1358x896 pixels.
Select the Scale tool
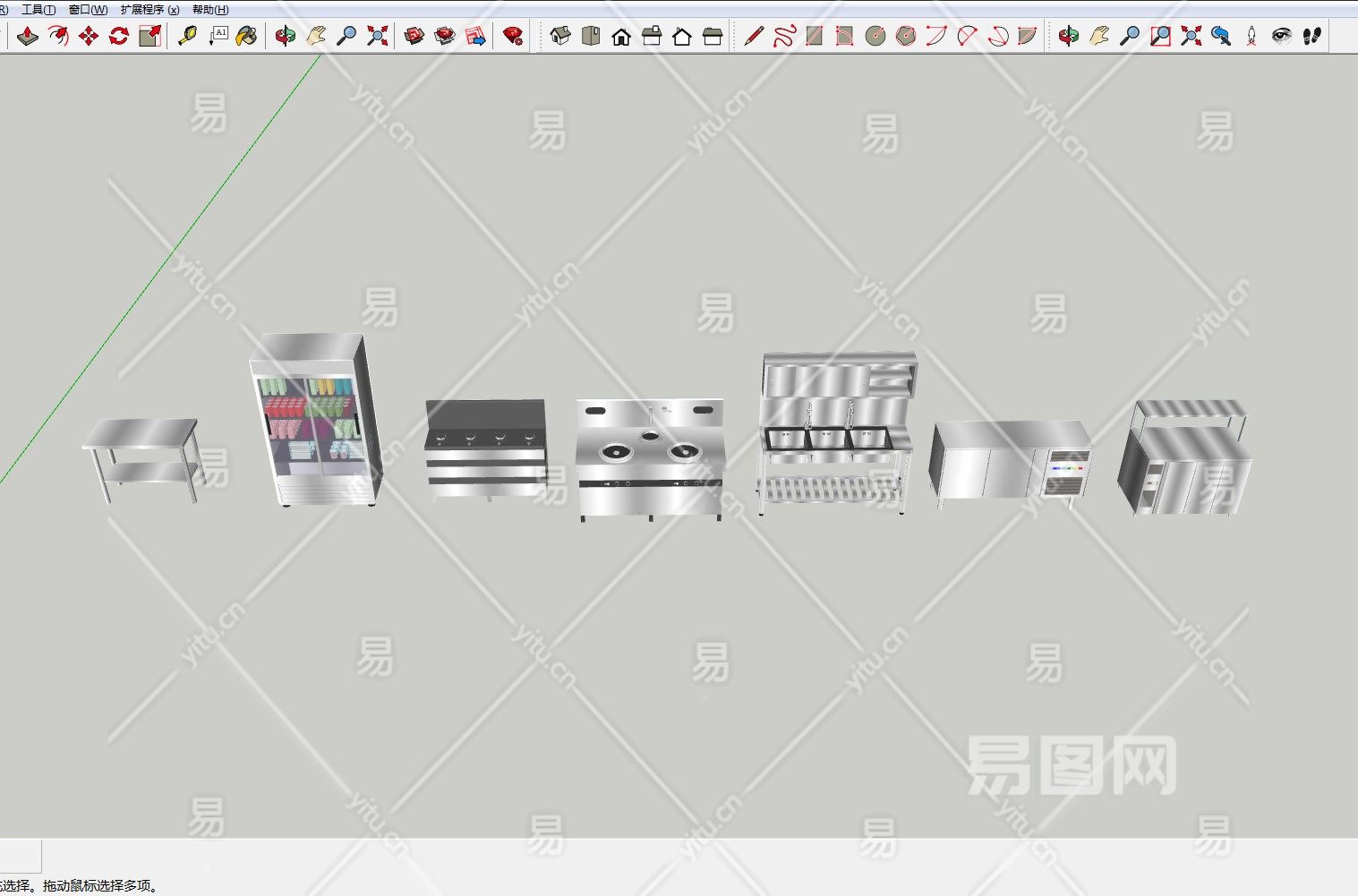coord(150,36)
